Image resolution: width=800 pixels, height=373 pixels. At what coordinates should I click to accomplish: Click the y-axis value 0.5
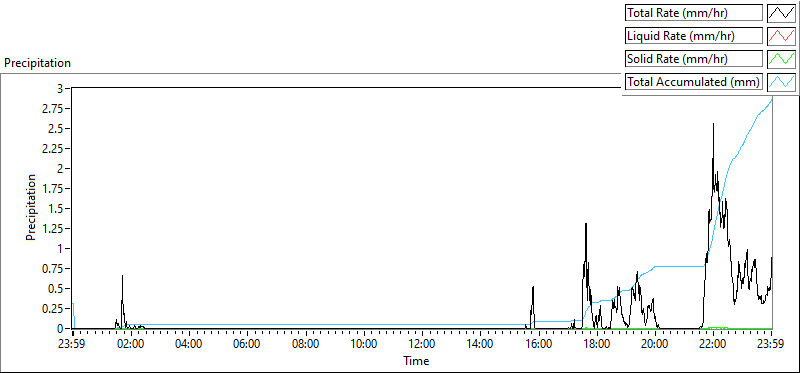55,288
